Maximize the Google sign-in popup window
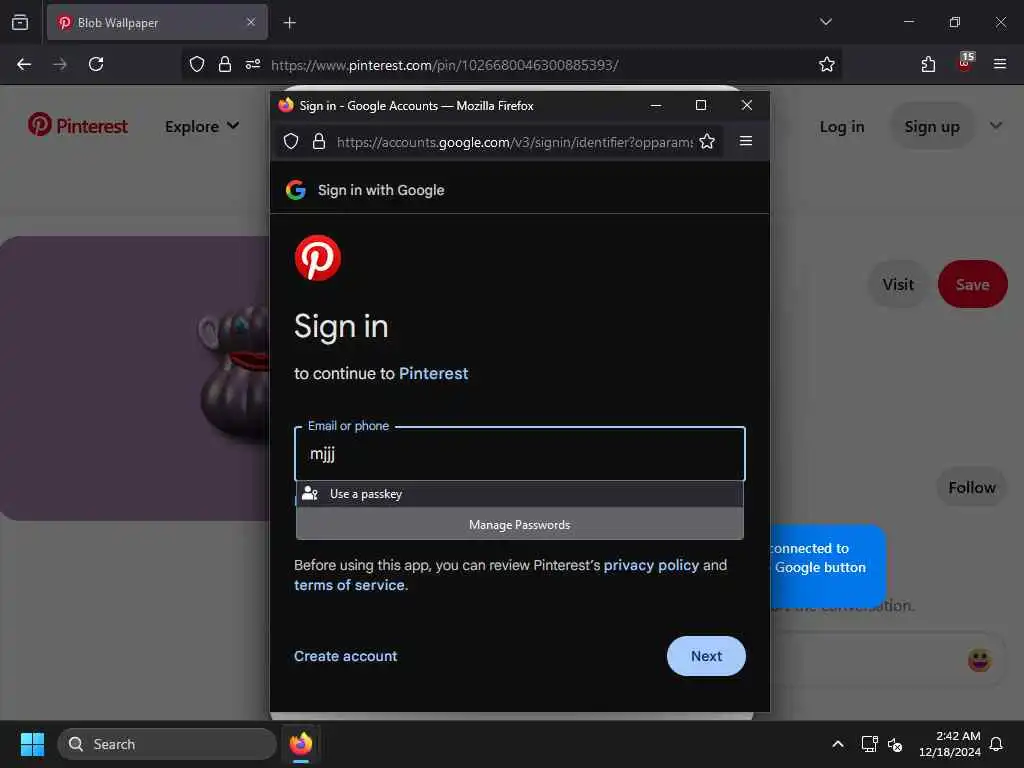 (x=701, y=105)
